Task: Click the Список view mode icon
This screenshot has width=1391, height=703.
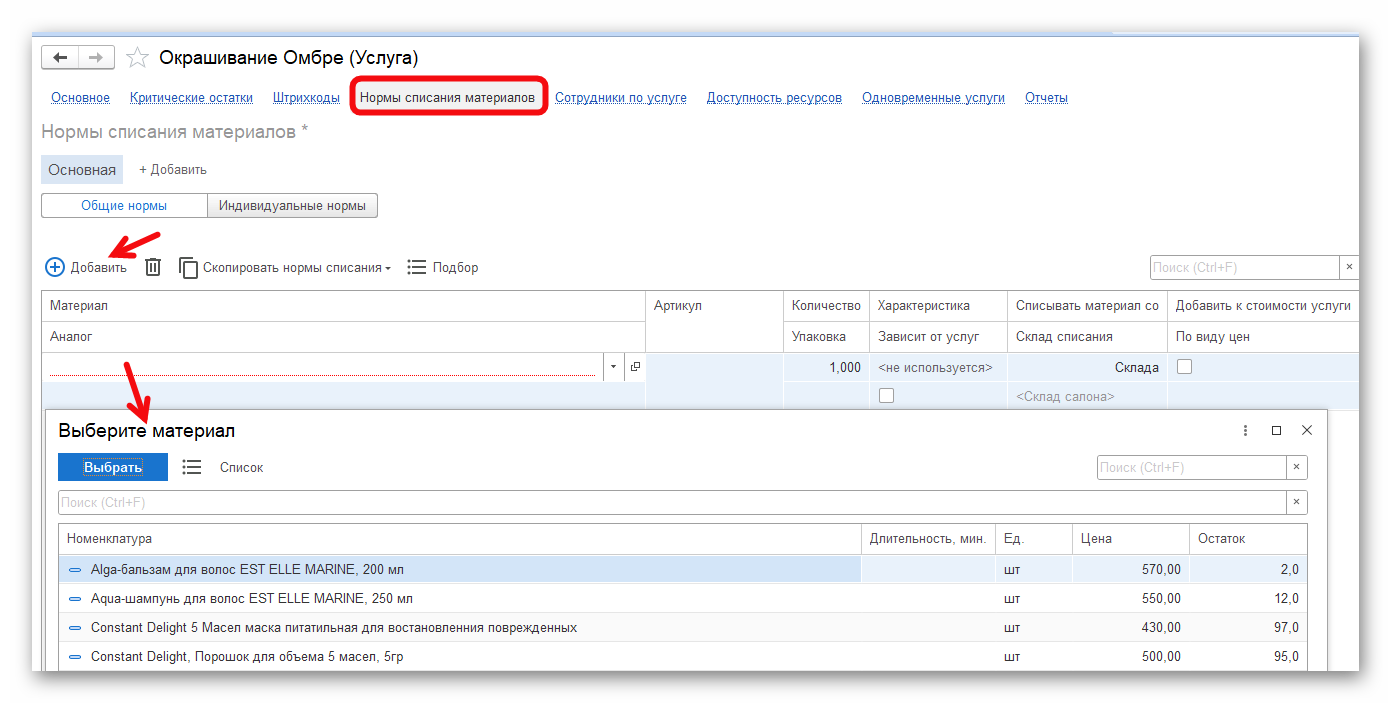Action: point(192,467)
